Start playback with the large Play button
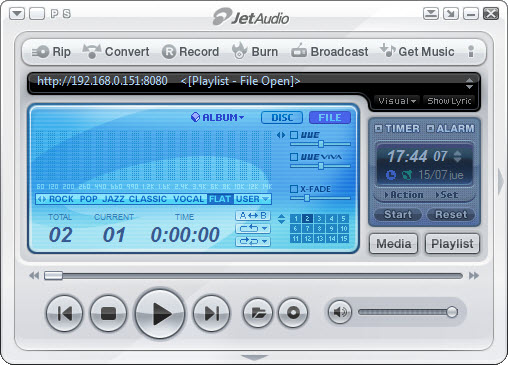The image size is (508, 365). 160,314
